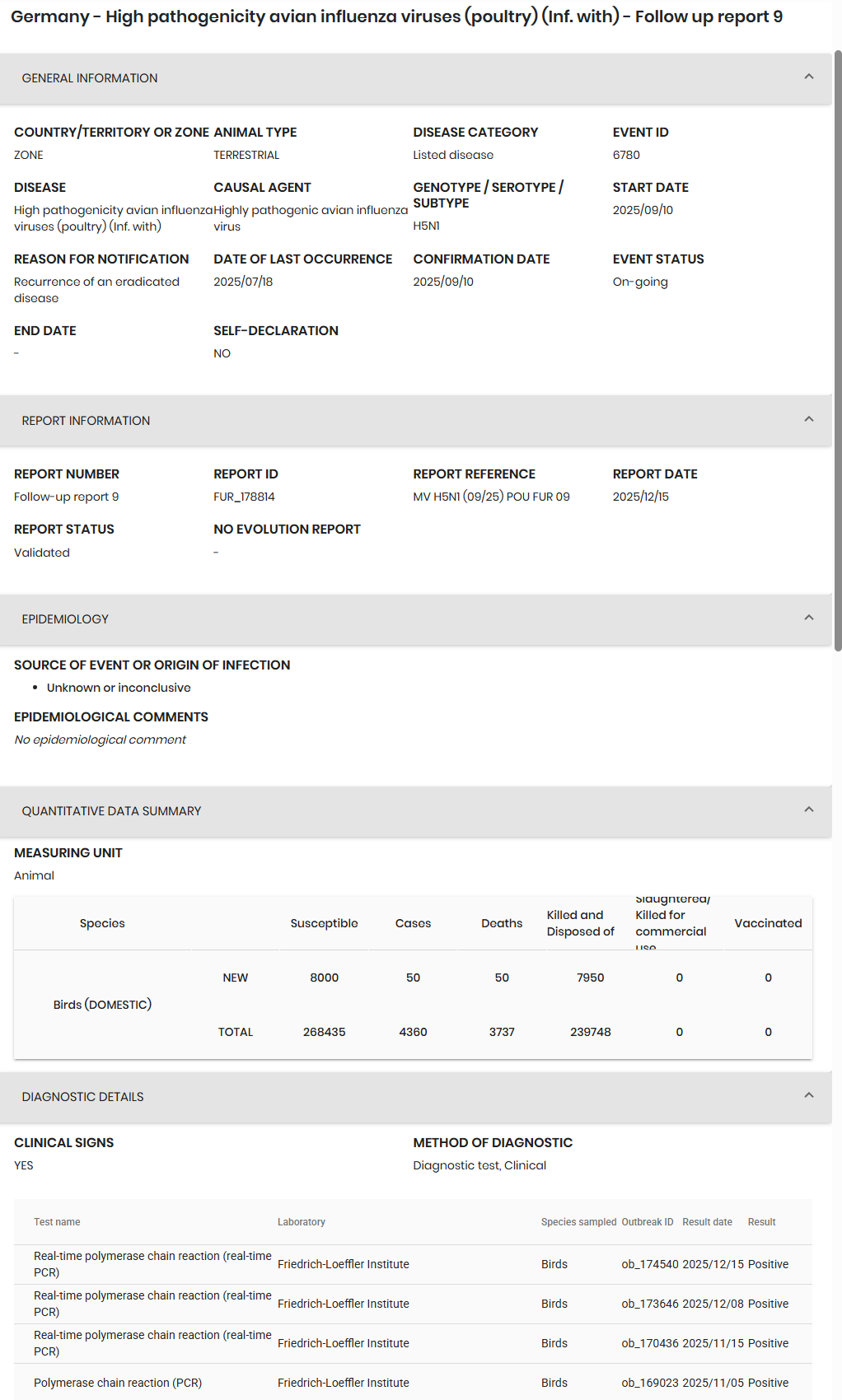Image resolution: width=842 pixels, height=1400 pixels.
Task: Collapse the General Information section chevron
Action: pos(808,77)
